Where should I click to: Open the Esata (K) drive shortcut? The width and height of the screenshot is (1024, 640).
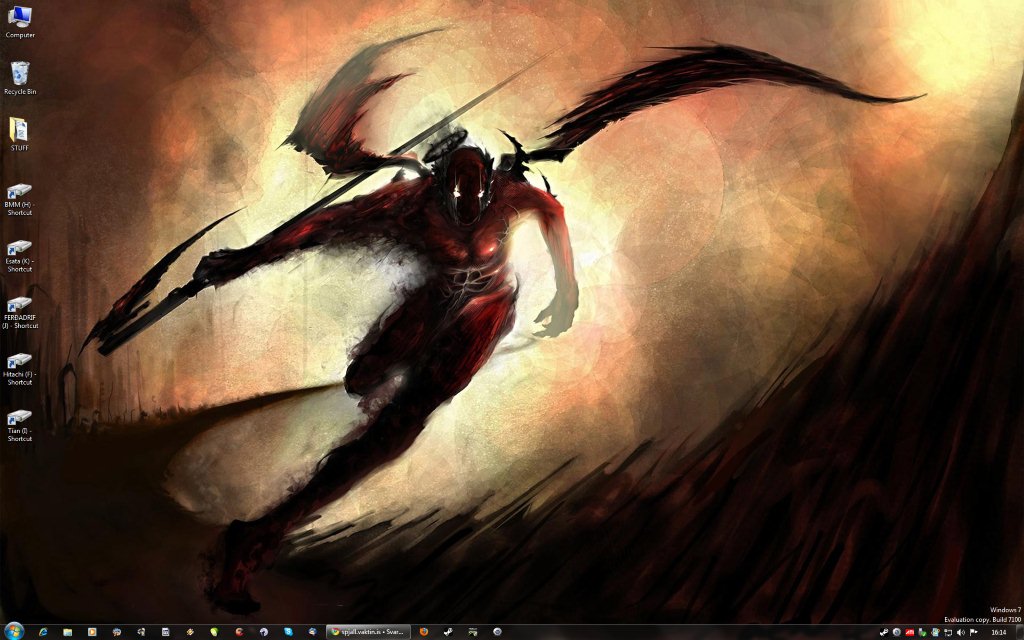click(x=20, y=249)
